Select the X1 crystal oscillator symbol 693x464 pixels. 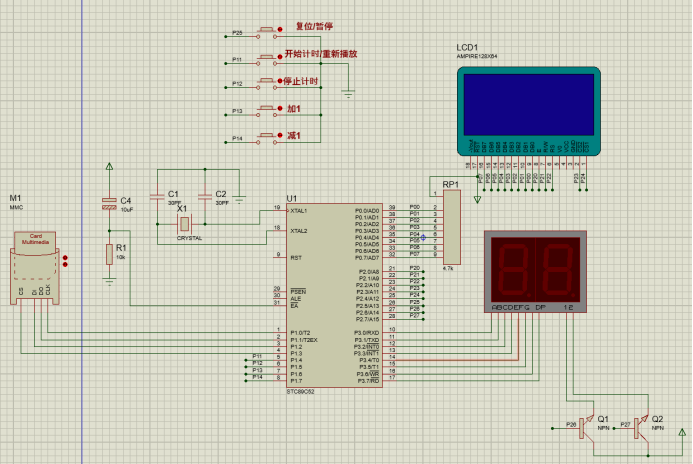tap(183, 222)
